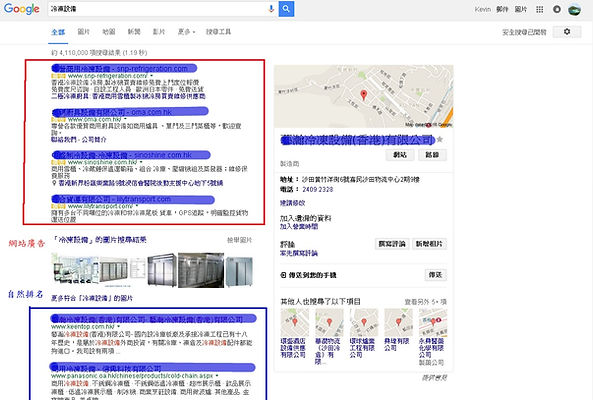
Task: Click the 建議修改 suggest edit link
Action: (292, 203)
